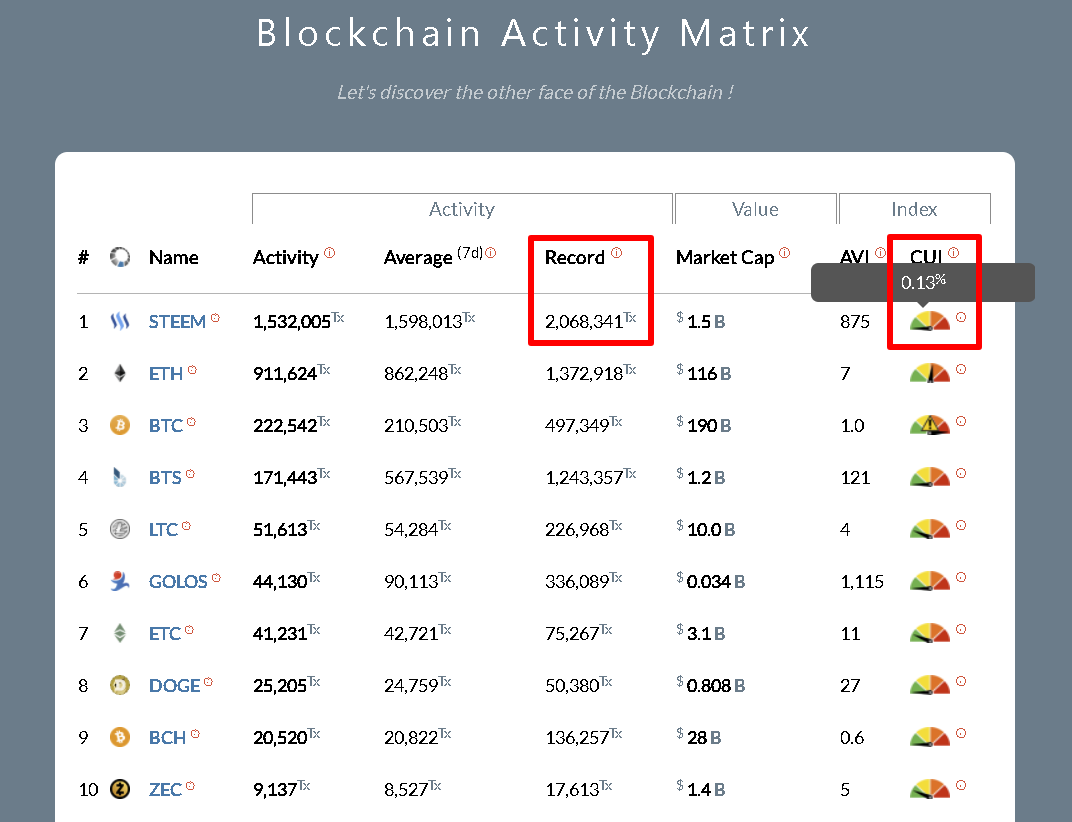Click the info icon next to CUI header
Viewport: 1072px width, 822px height.
point(954,253)
